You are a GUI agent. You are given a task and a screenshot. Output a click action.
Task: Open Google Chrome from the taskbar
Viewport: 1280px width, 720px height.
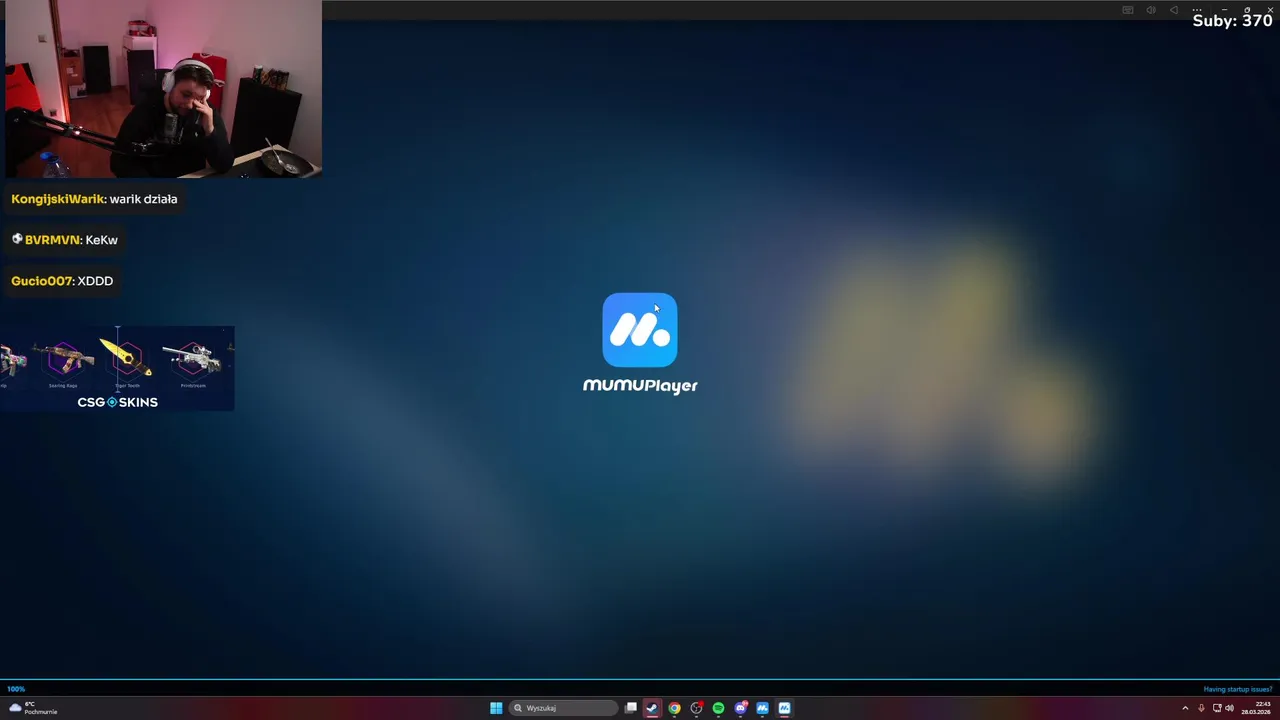(675, 708)
